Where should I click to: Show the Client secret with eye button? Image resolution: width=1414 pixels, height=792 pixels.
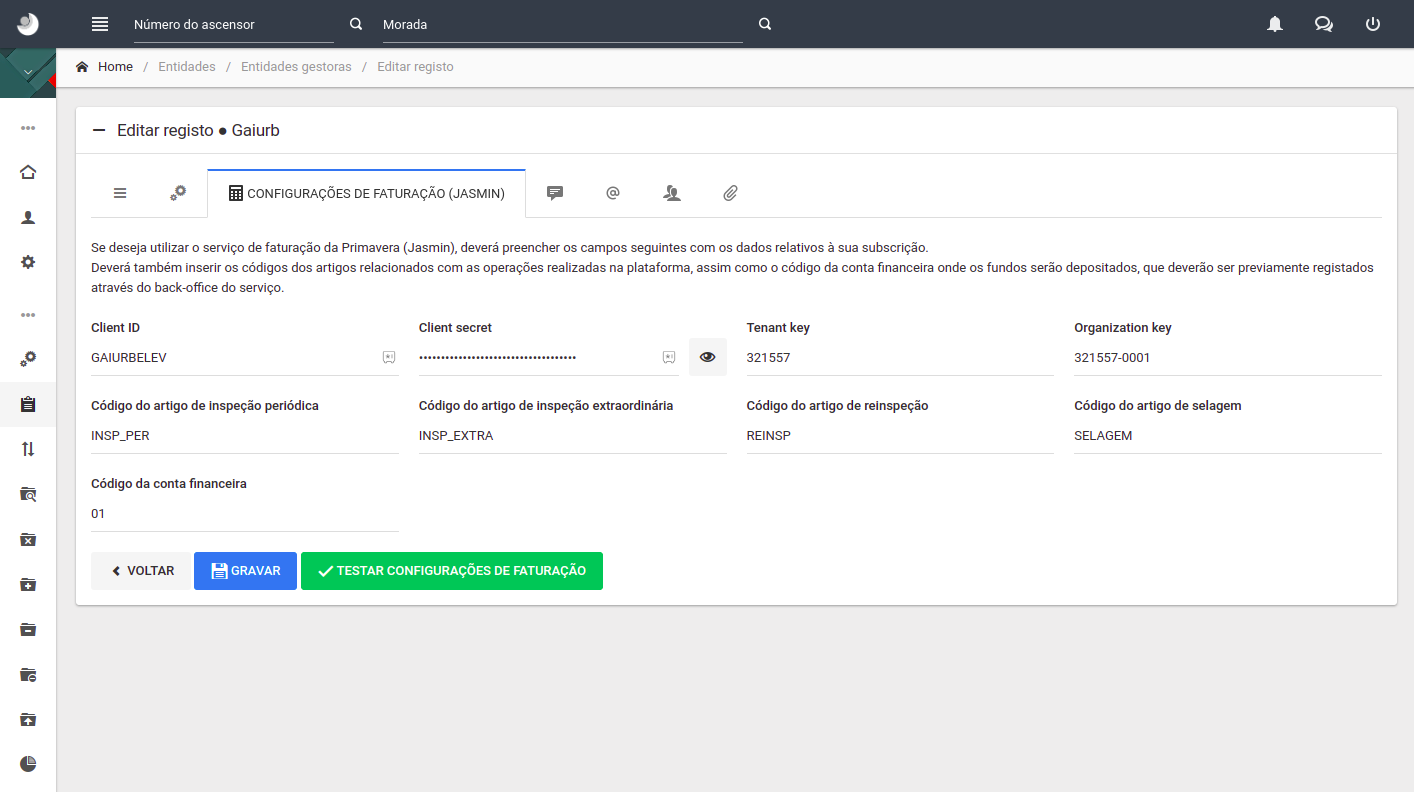(708, 357)
